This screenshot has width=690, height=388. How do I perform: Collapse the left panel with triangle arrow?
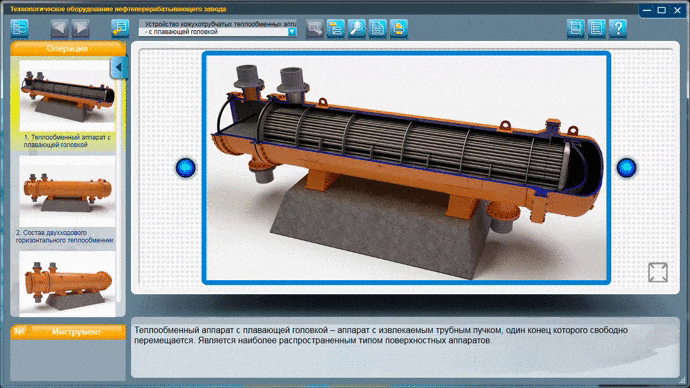[x=118, y=68]
